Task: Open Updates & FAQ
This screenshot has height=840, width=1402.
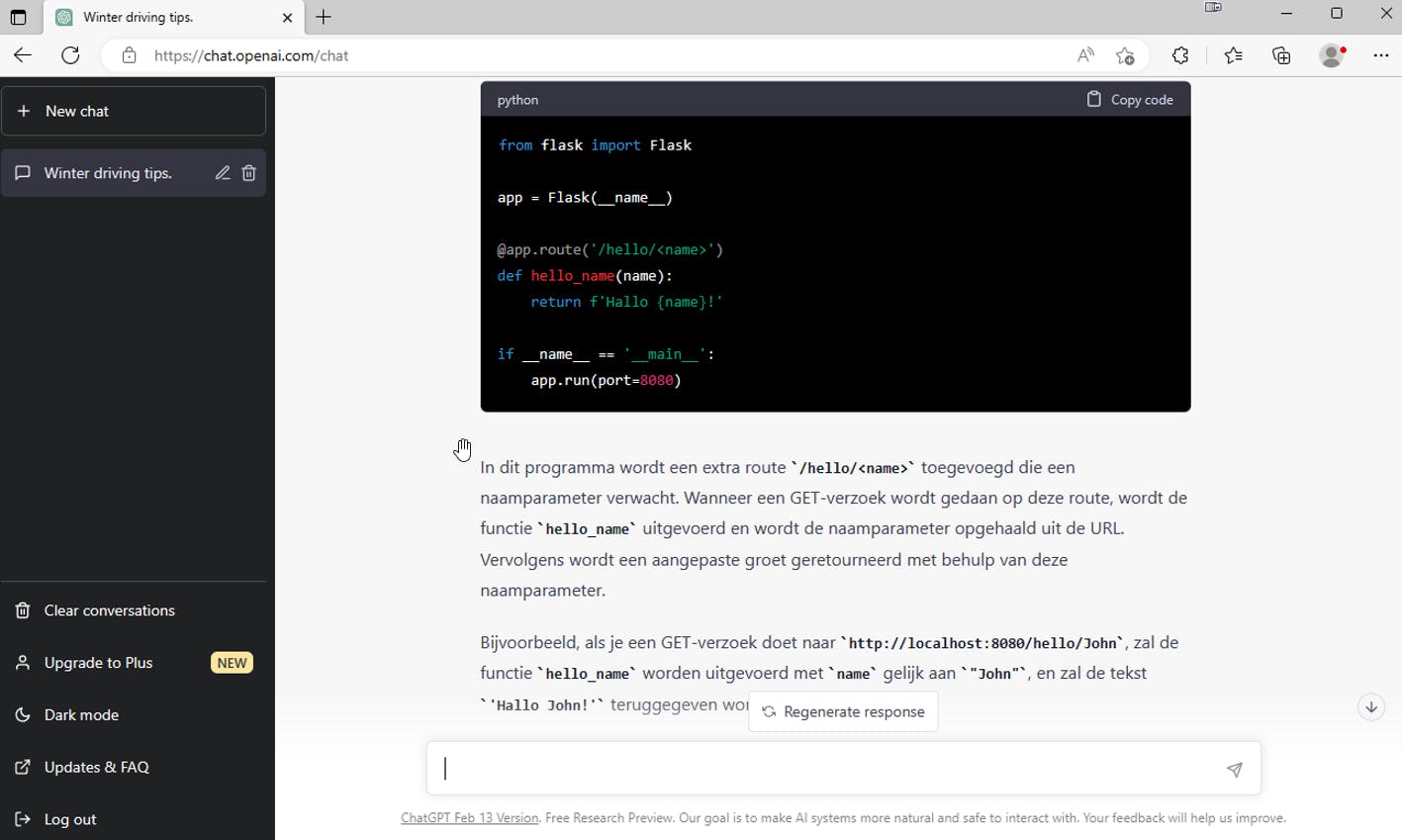Action: [134, 767]
